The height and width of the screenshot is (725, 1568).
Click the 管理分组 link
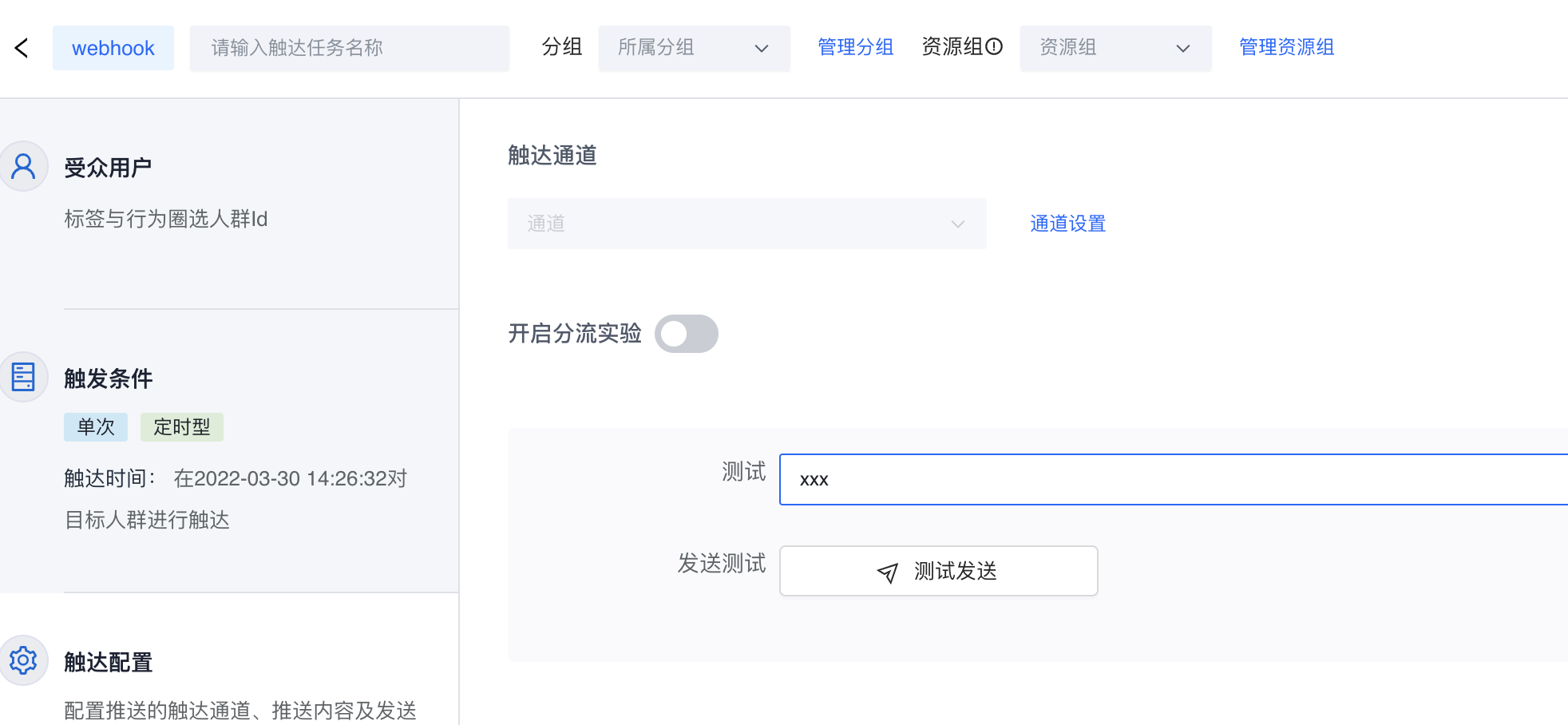coord(855,47)
